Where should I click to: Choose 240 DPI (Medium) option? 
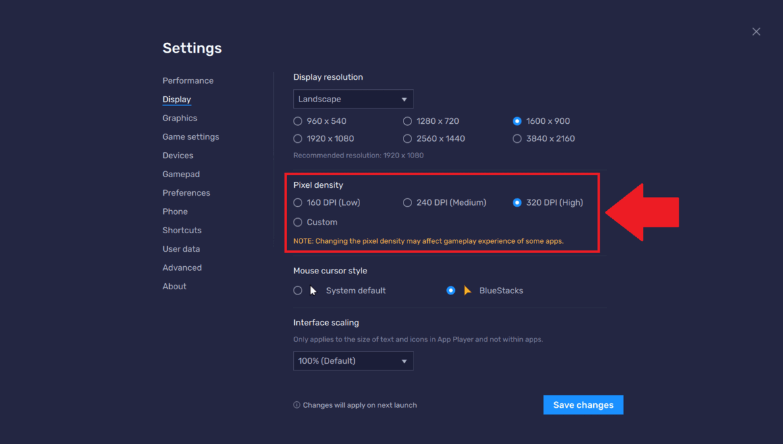[x=408, y=203]
